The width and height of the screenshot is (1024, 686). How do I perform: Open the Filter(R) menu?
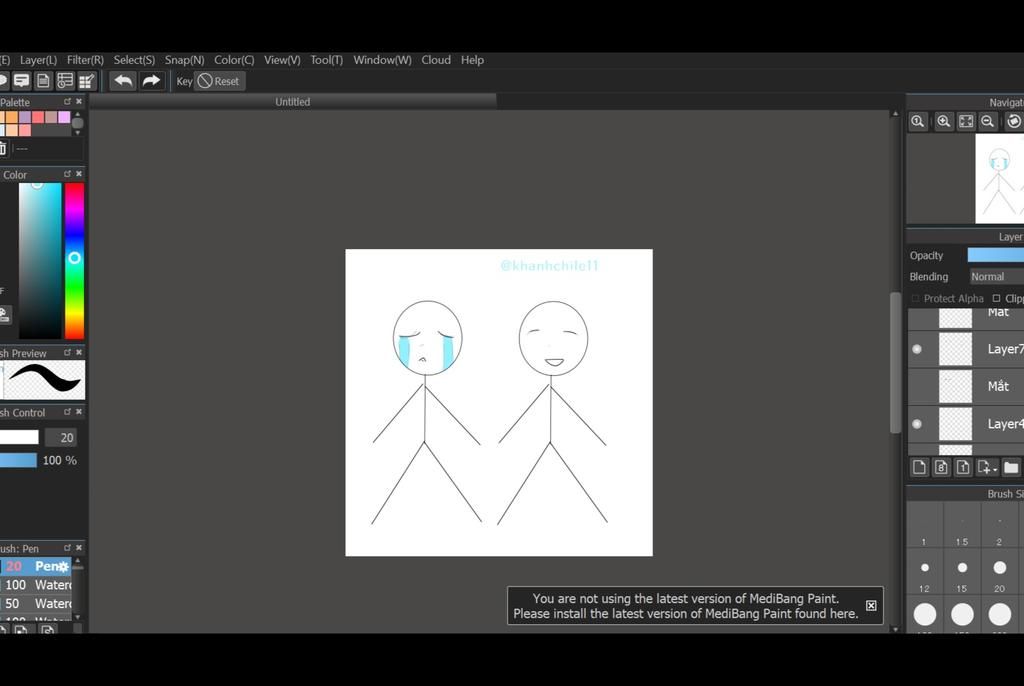(85, 59)
